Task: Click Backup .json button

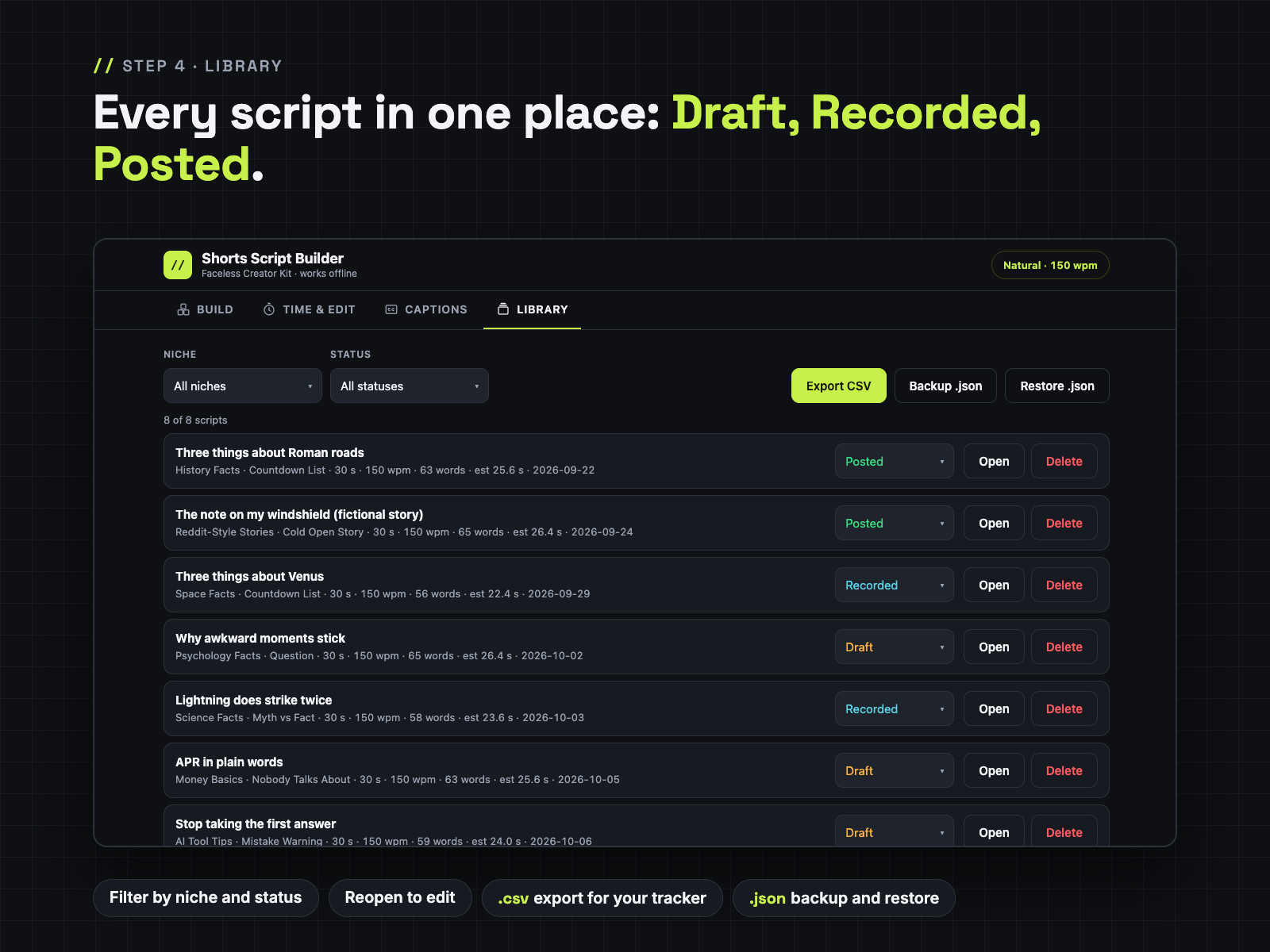Action: (x=945, y=386)
